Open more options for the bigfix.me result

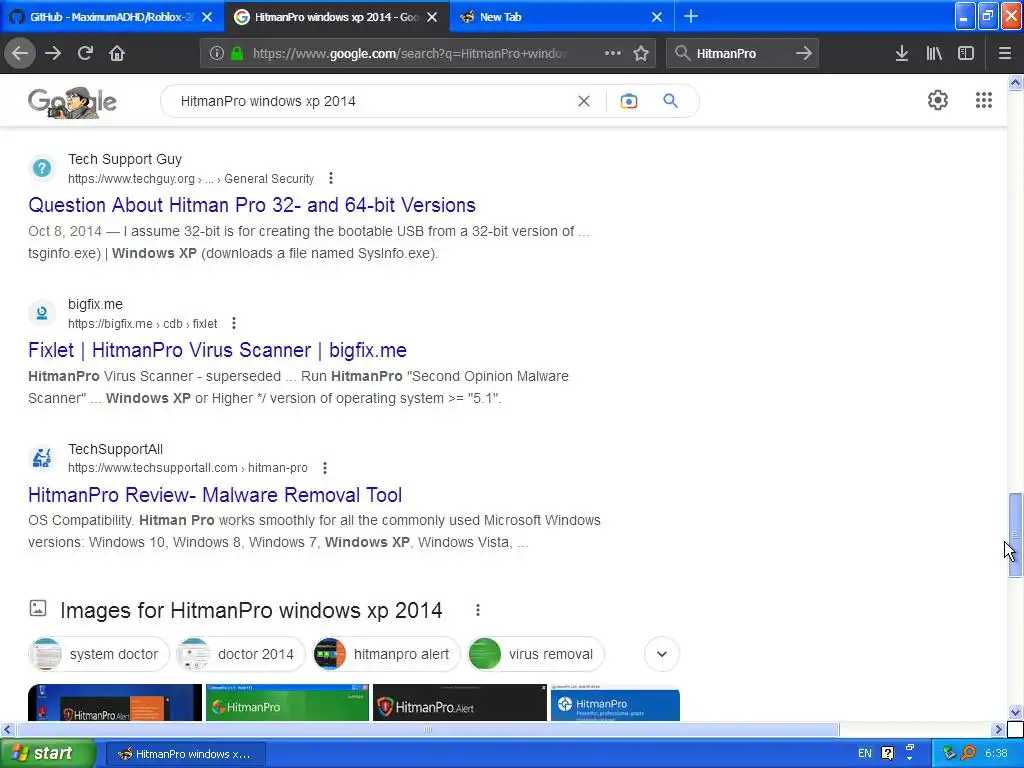[234, 323]
